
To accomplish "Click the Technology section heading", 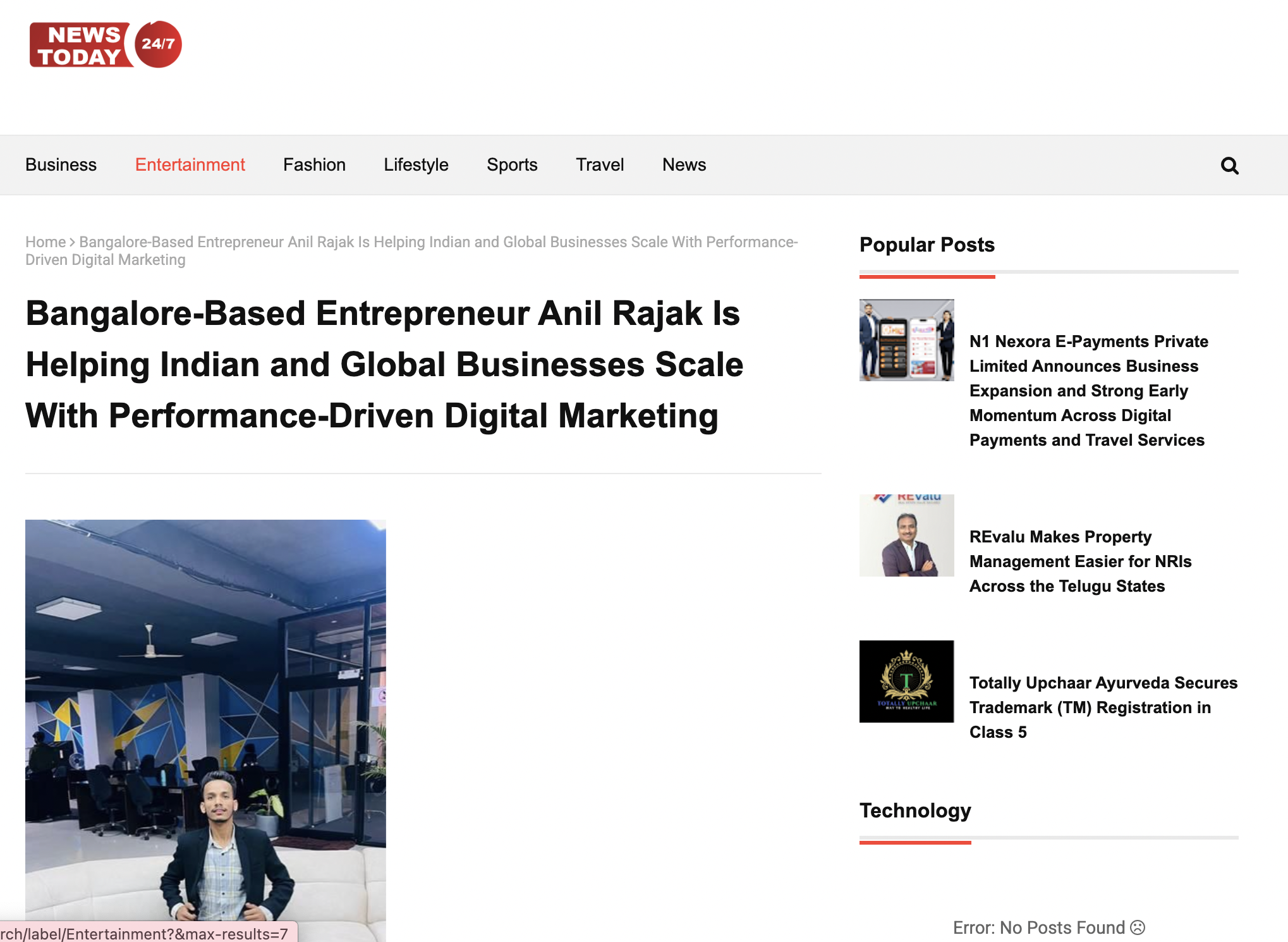I will point(914,810).
